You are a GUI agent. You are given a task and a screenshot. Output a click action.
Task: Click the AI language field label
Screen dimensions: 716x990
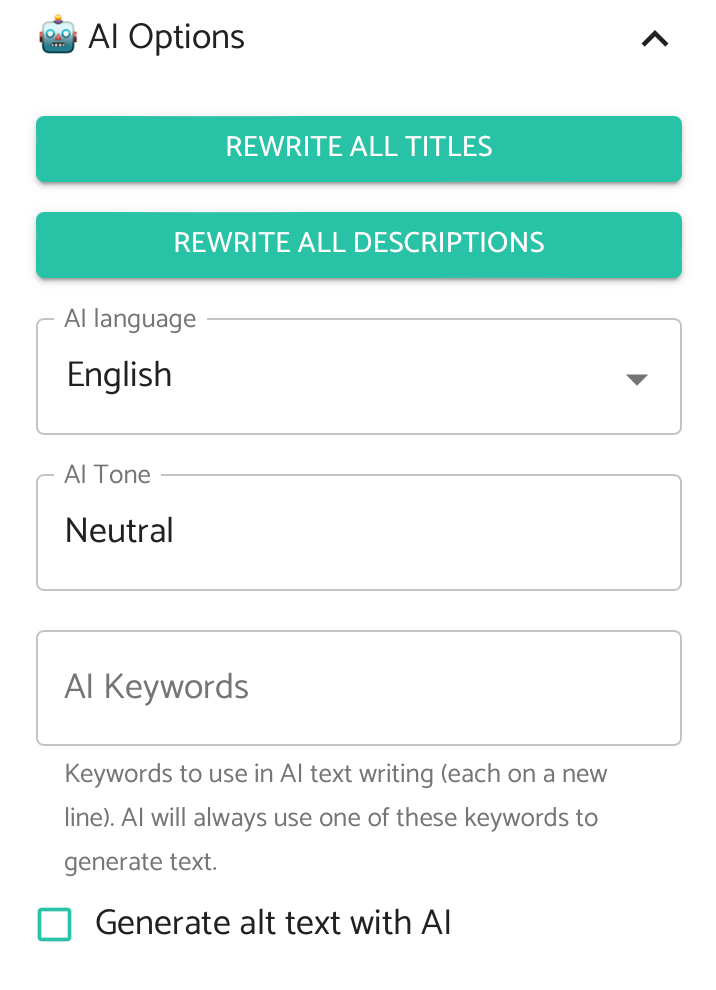130,319
